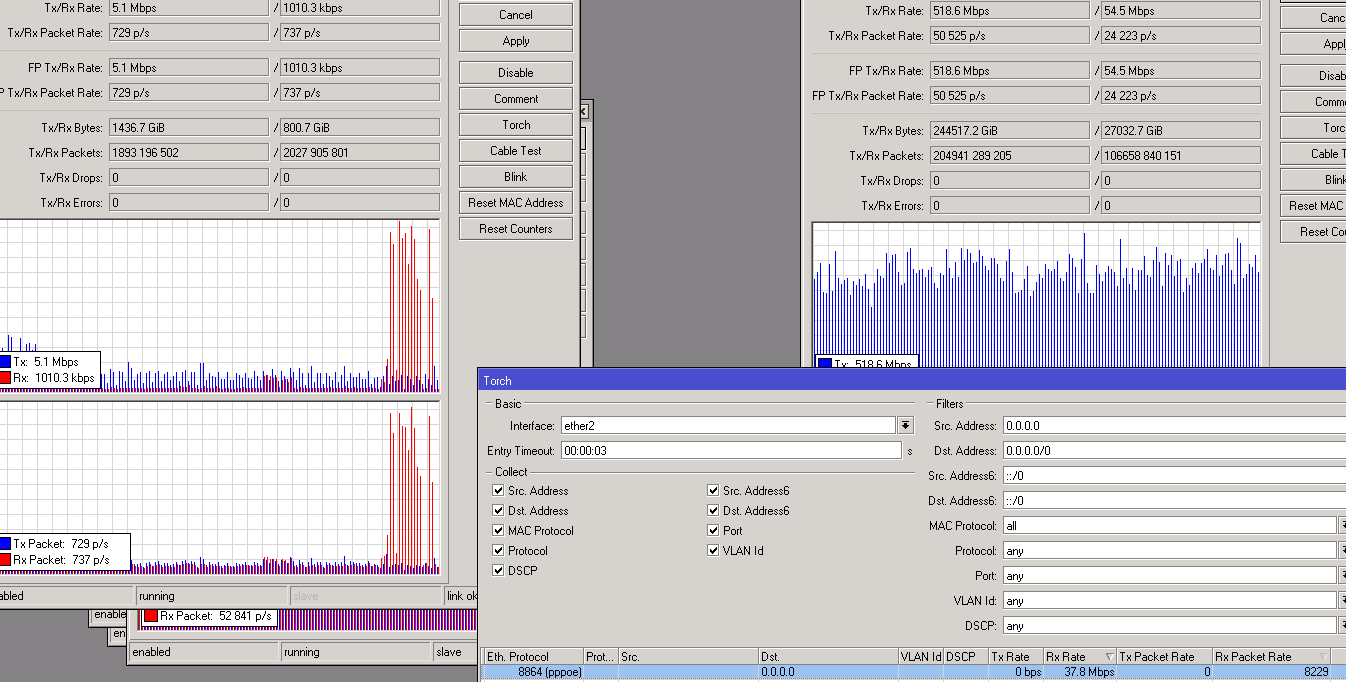
Task: Sort by the Eth. Protocol column header
Action: 533,657
